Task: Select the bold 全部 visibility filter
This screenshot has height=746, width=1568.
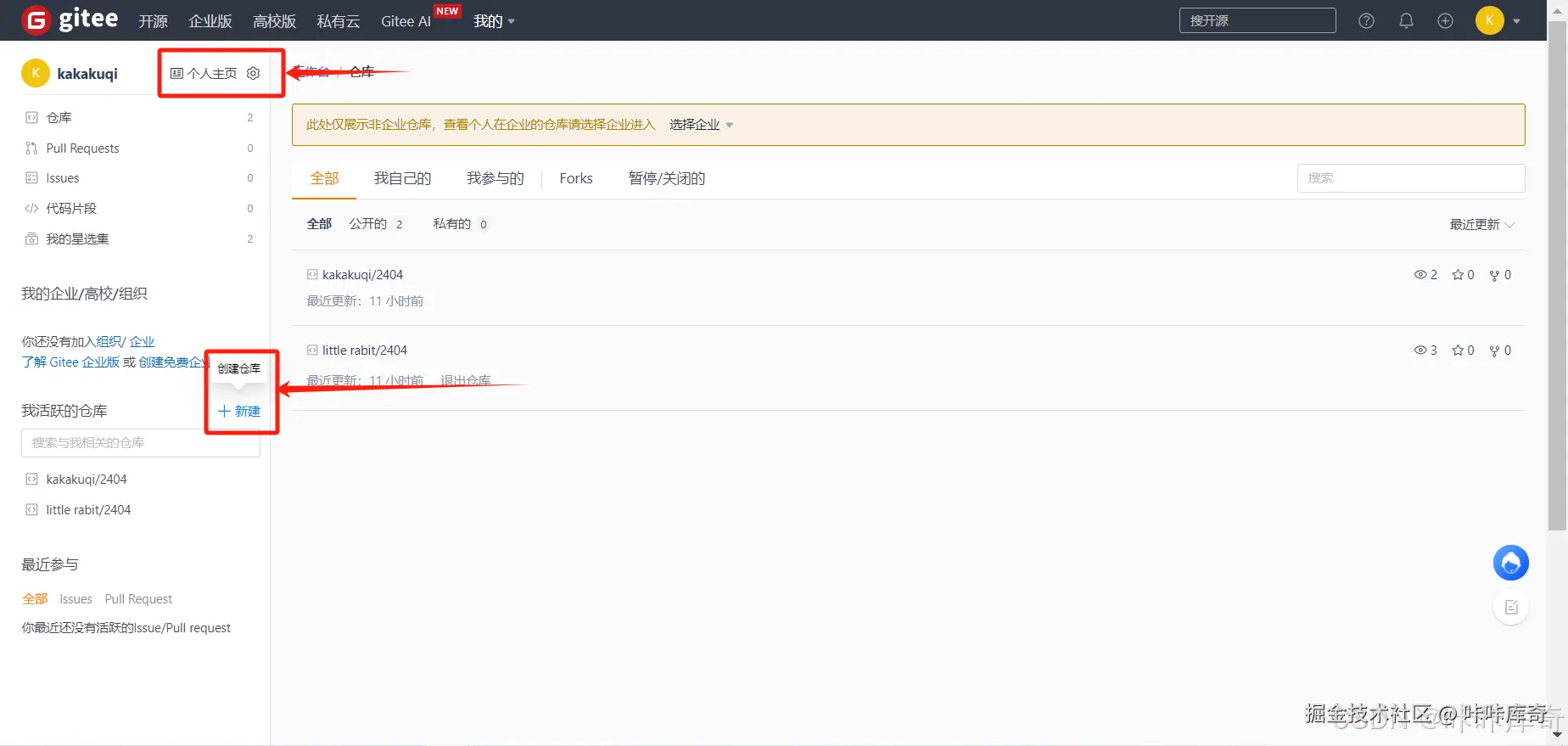Action: click(x=319, y=224)
